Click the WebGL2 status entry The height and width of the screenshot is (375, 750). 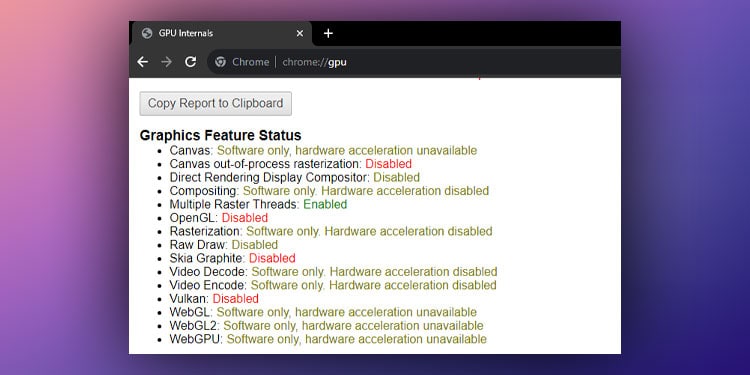[327, 326]
